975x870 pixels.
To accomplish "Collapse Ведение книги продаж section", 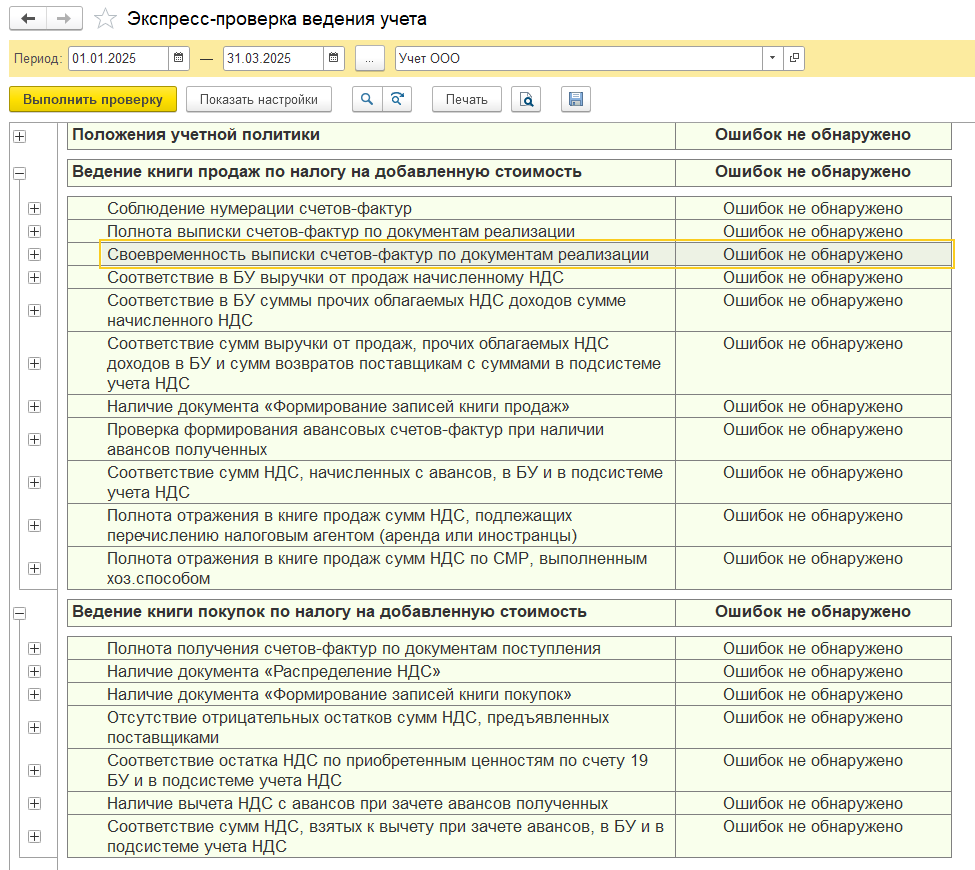I will click(19, 173).
